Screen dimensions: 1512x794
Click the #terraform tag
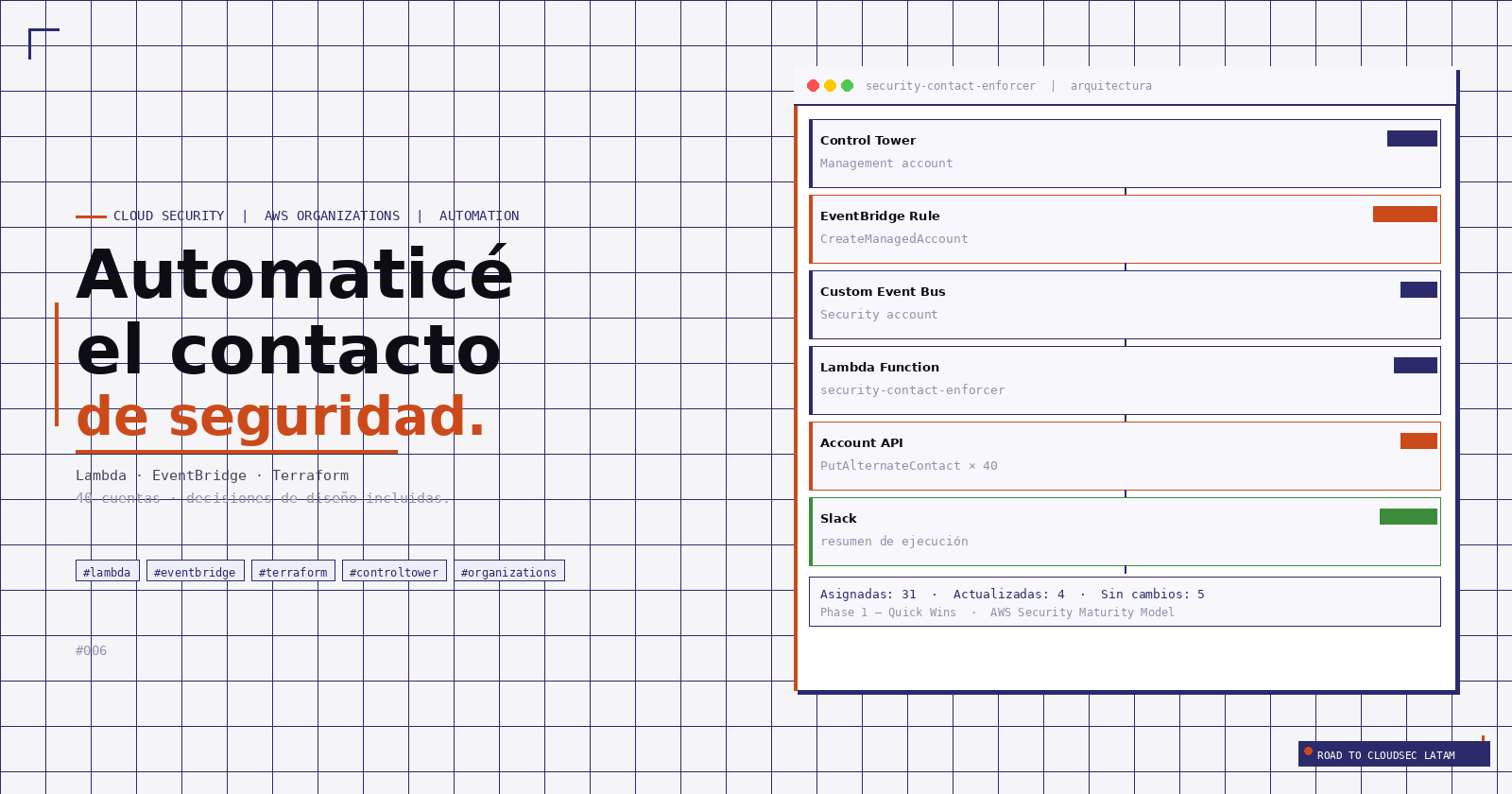tap(293, 571)
